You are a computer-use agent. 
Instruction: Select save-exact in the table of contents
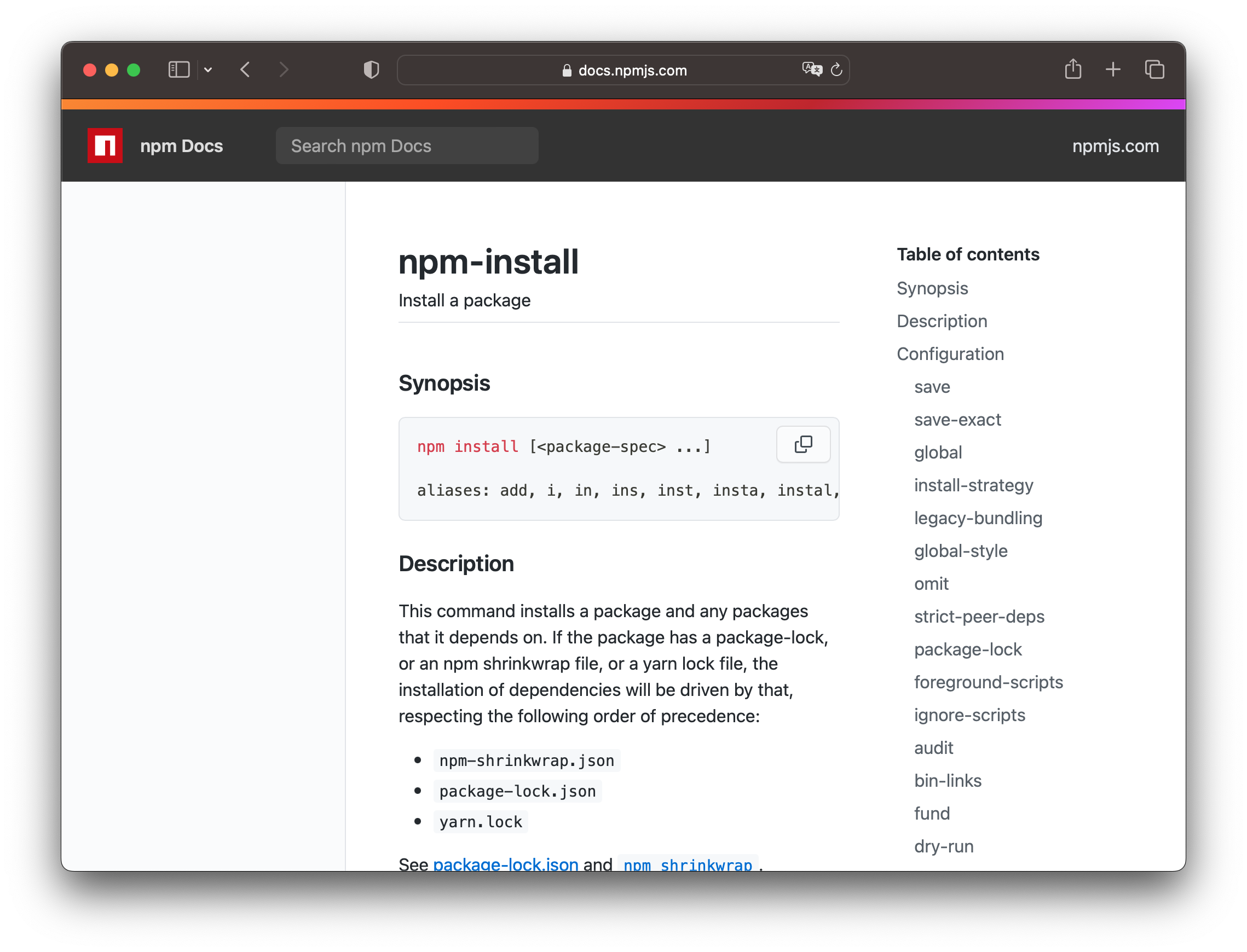pos(957,419)
